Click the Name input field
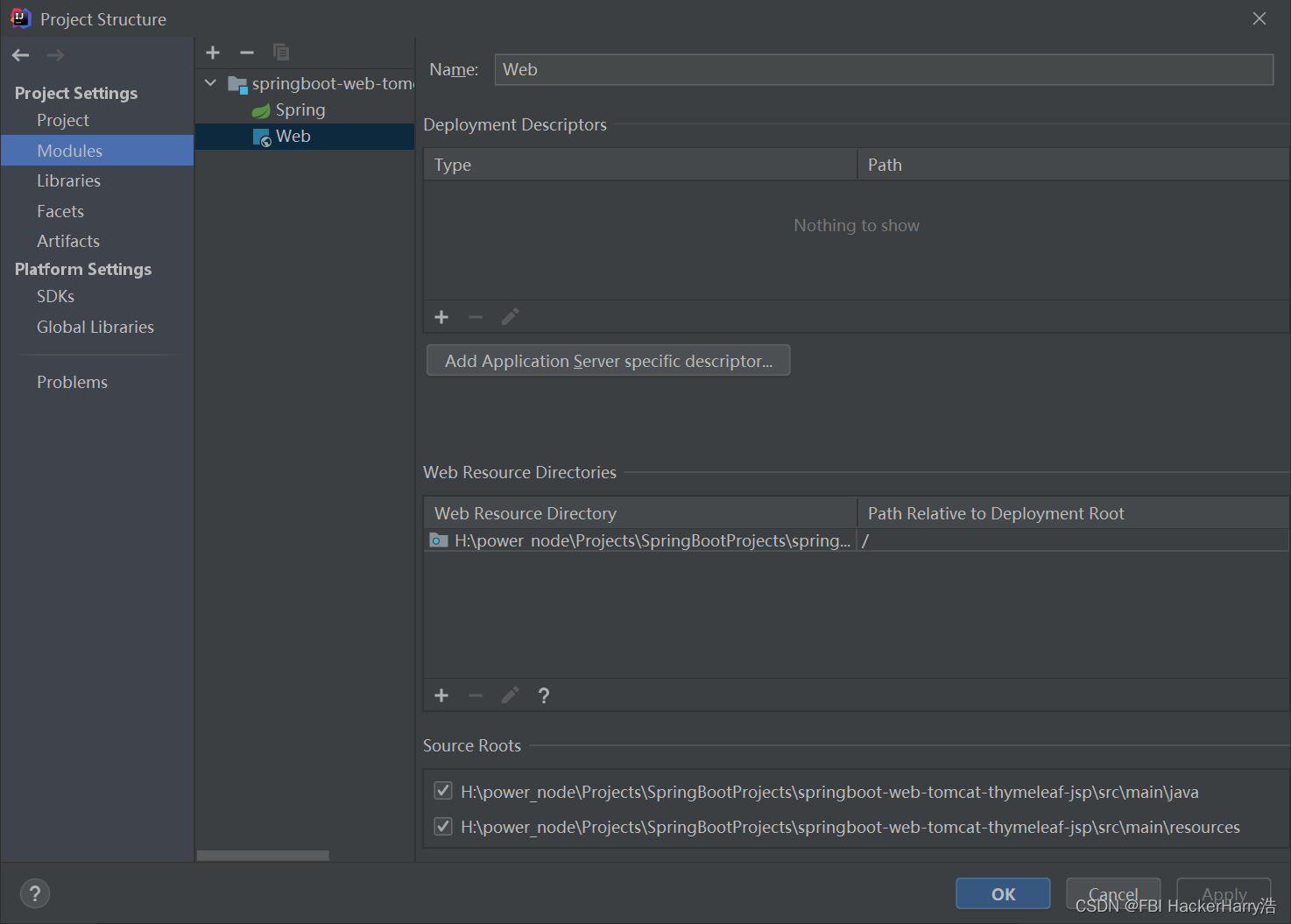Viewport: 1291px width, 924px height. (883, 70)
